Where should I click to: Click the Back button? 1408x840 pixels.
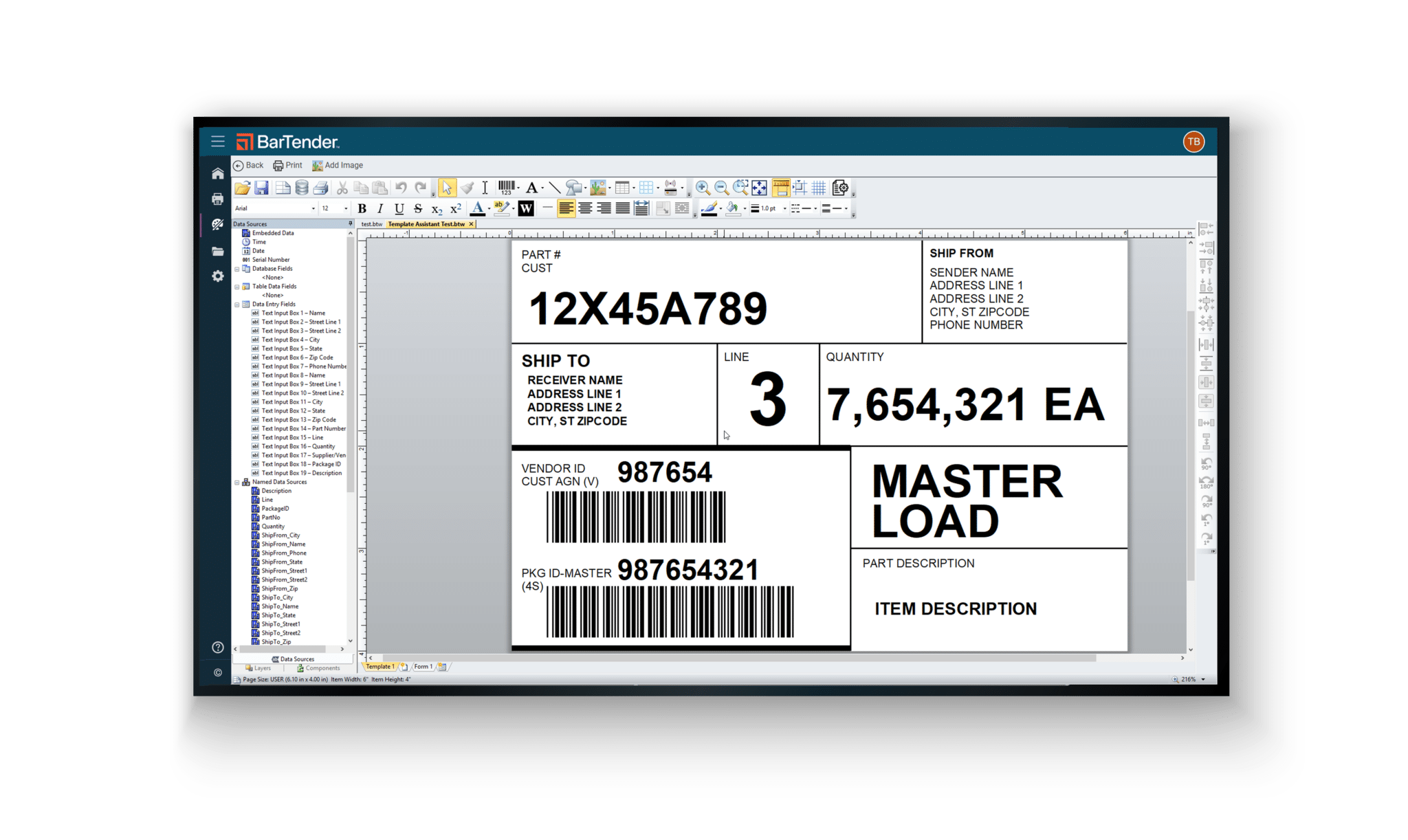[x=248, y=166]
